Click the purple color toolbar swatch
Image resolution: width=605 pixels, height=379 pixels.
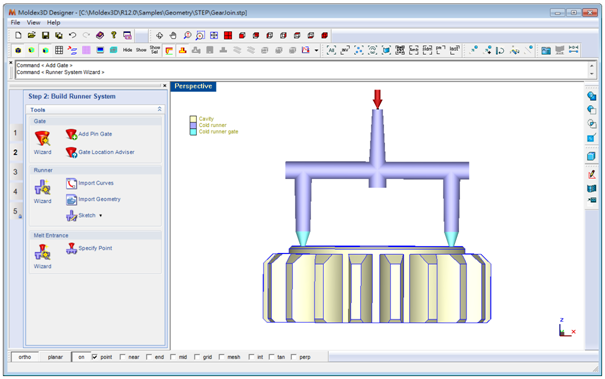[x=86, y=50]
